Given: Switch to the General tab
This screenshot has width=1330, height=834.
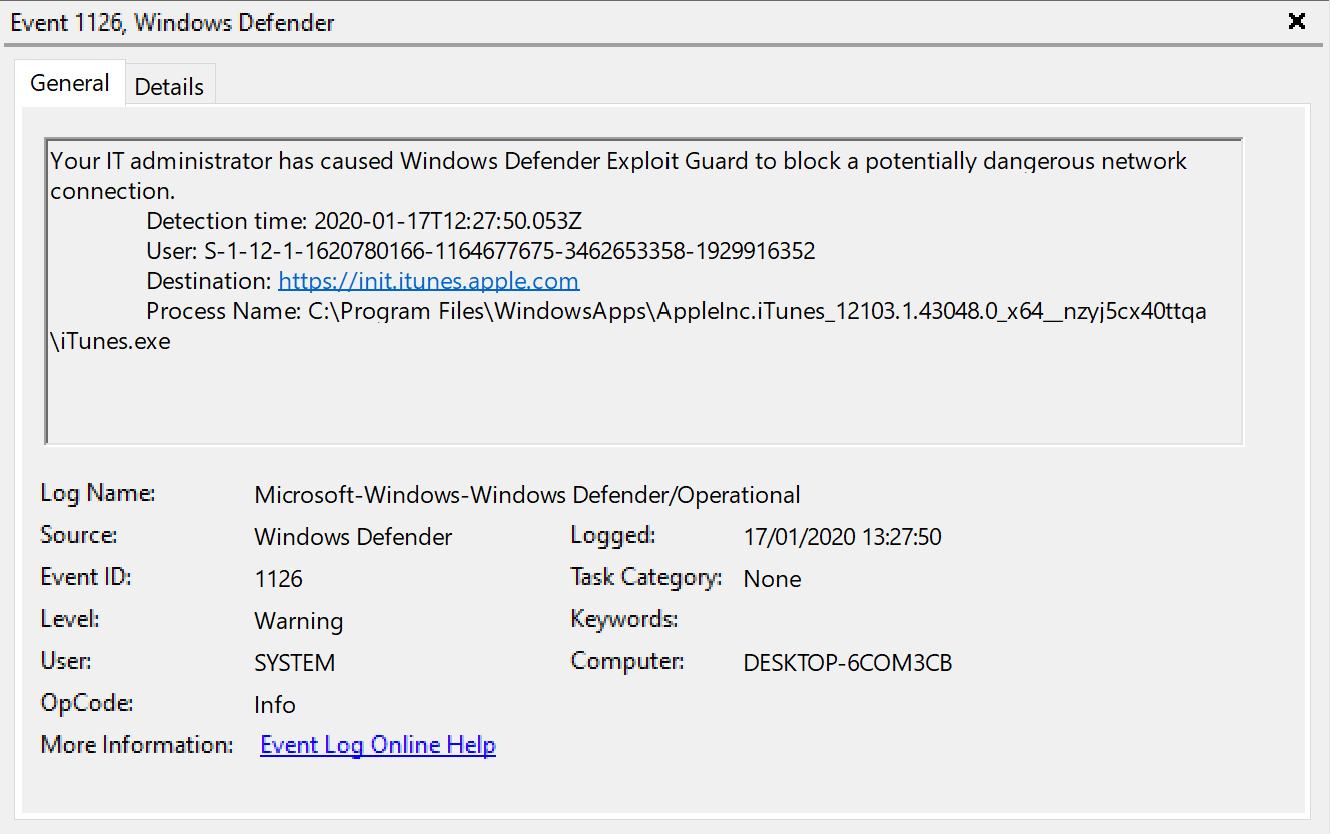Looking at the screenshot, I should click(70, 83).
